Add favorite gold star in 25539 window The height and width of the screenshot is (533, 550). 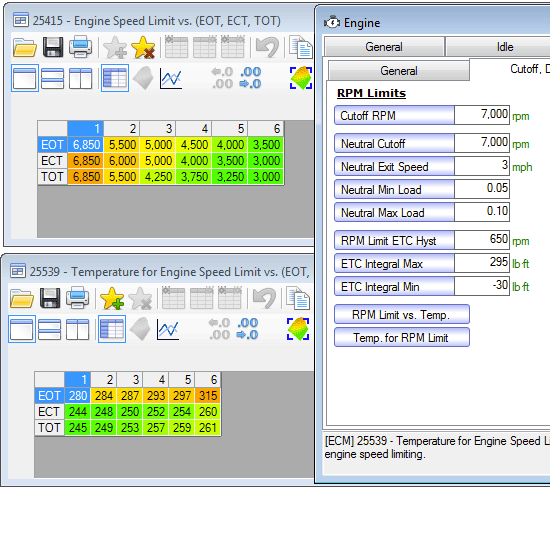click(x=112, y=298)
